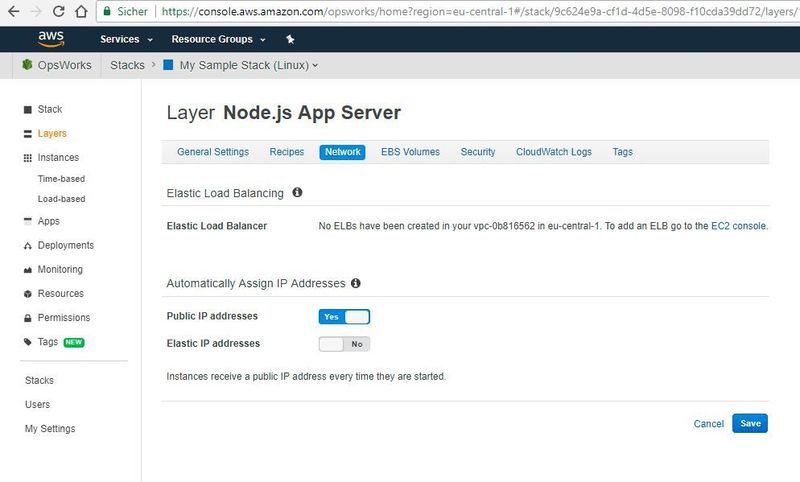Image resolution: width=800 pixels, height=482 pixels.
Task: Click the AWS logo
Action: point(51,39)
